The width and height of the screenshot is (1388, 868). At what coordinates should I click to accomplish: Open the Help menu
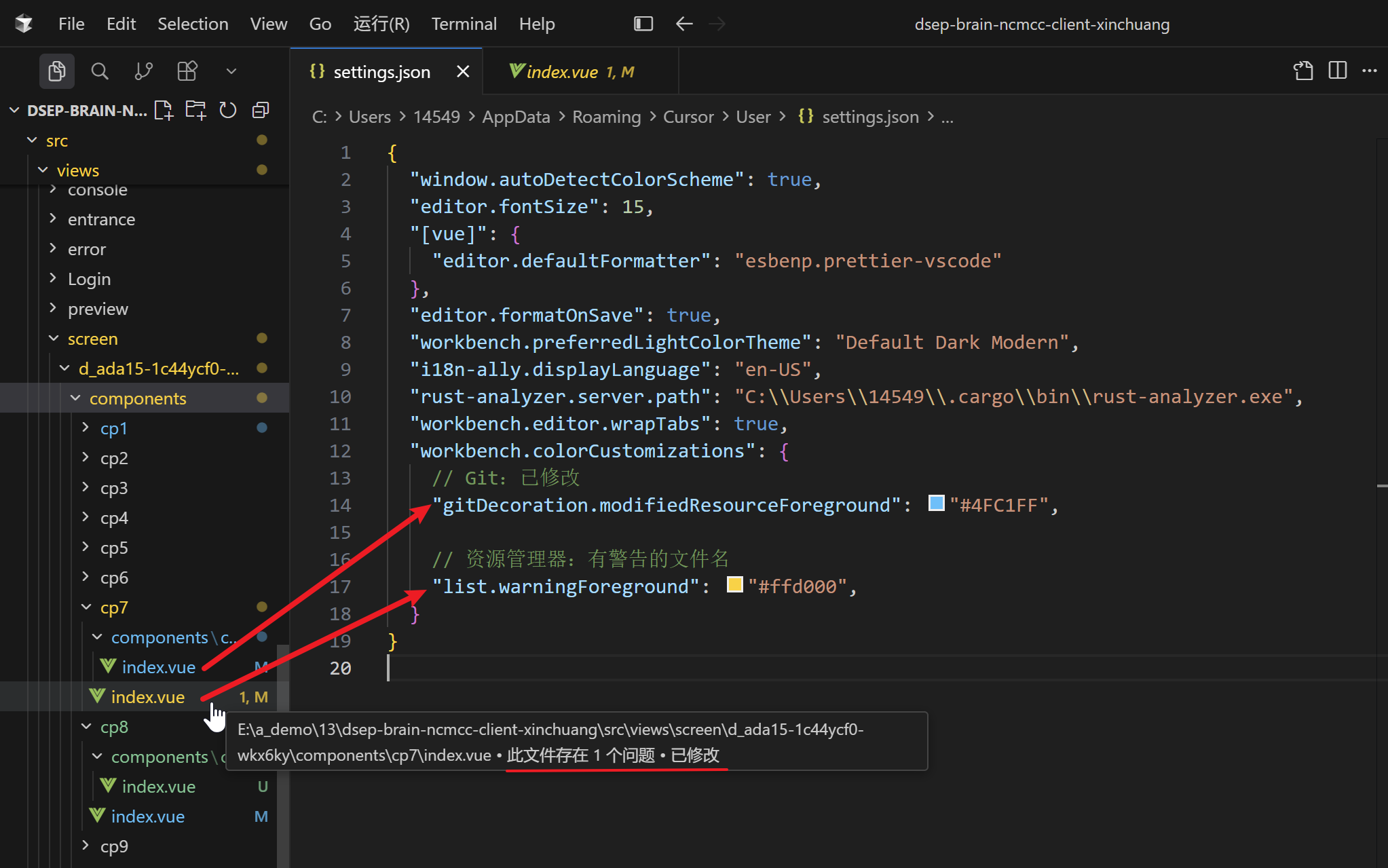click(x=537, y=24)
